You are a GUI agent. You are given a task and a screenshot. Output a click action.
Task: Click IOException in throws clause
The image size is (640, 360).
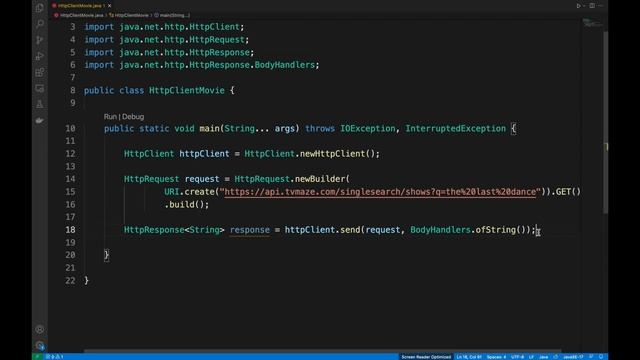point(368,129)
